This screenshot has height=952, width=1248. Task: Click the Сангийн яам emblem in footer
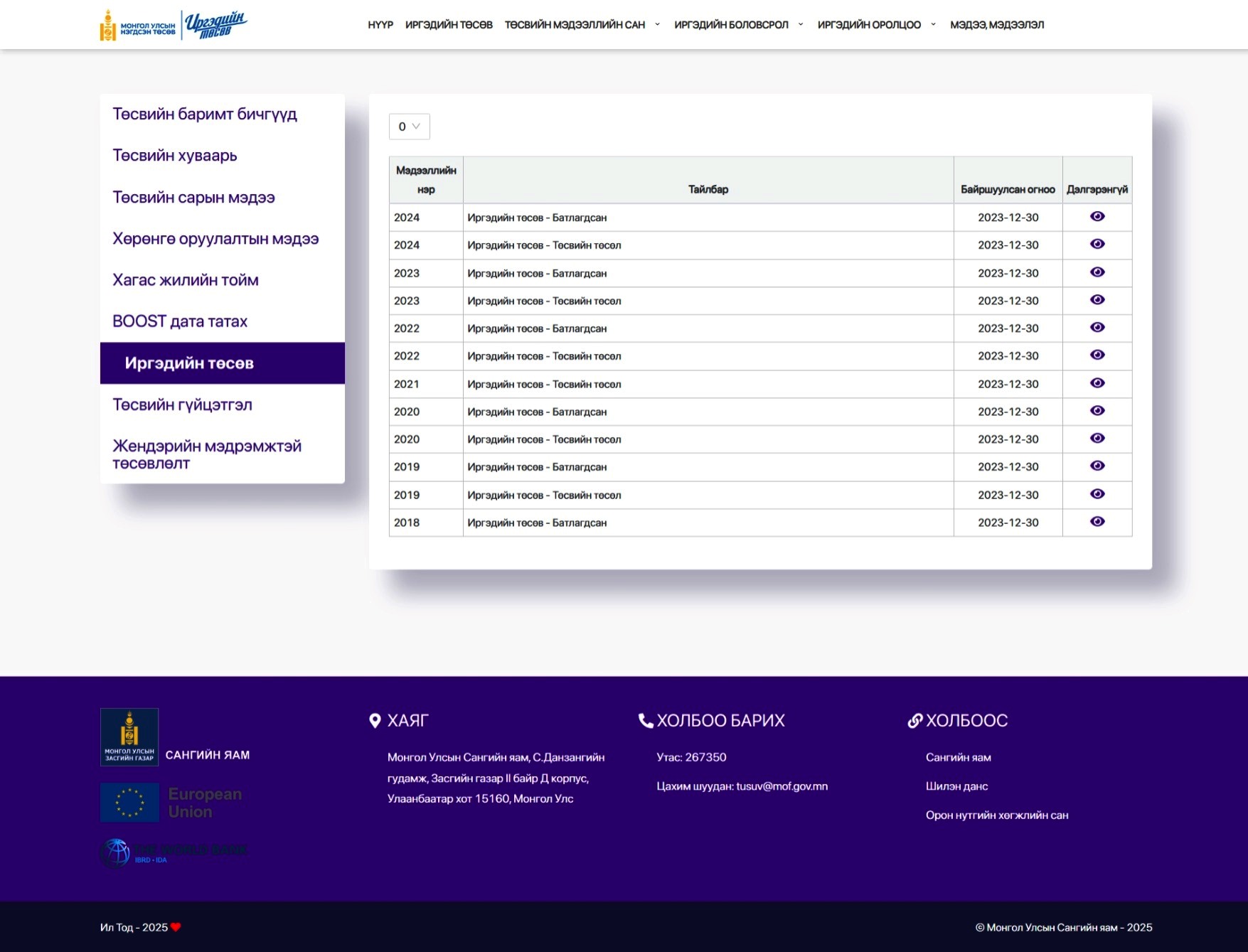tap(129, 737)
